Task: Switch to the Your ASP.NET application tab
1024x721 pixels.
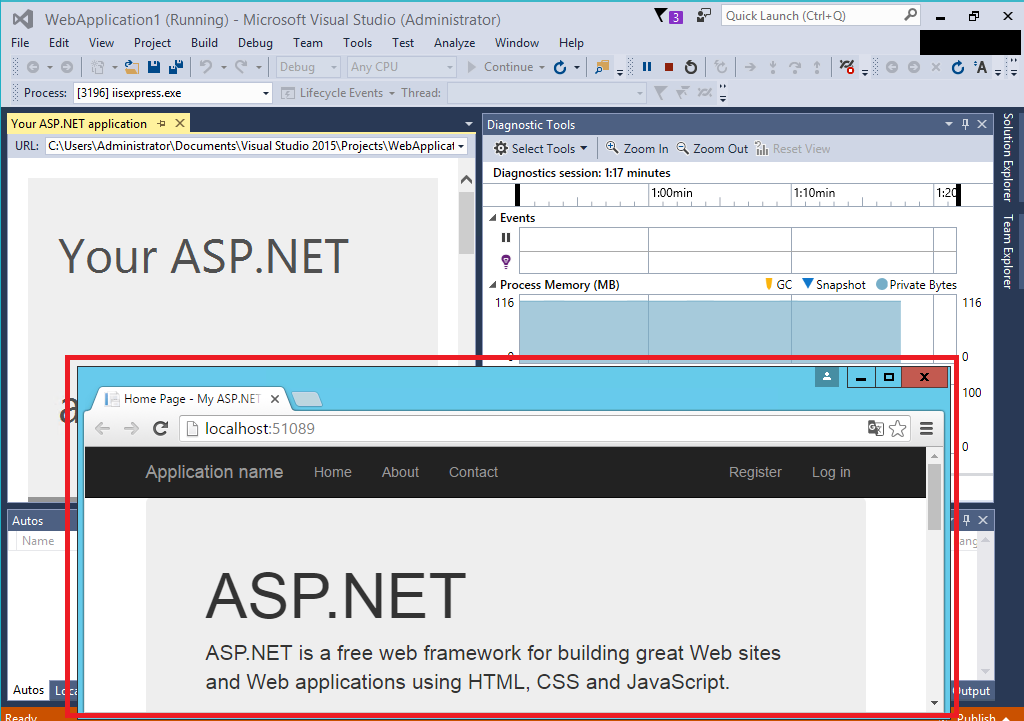Action: (x=78, y=123)
